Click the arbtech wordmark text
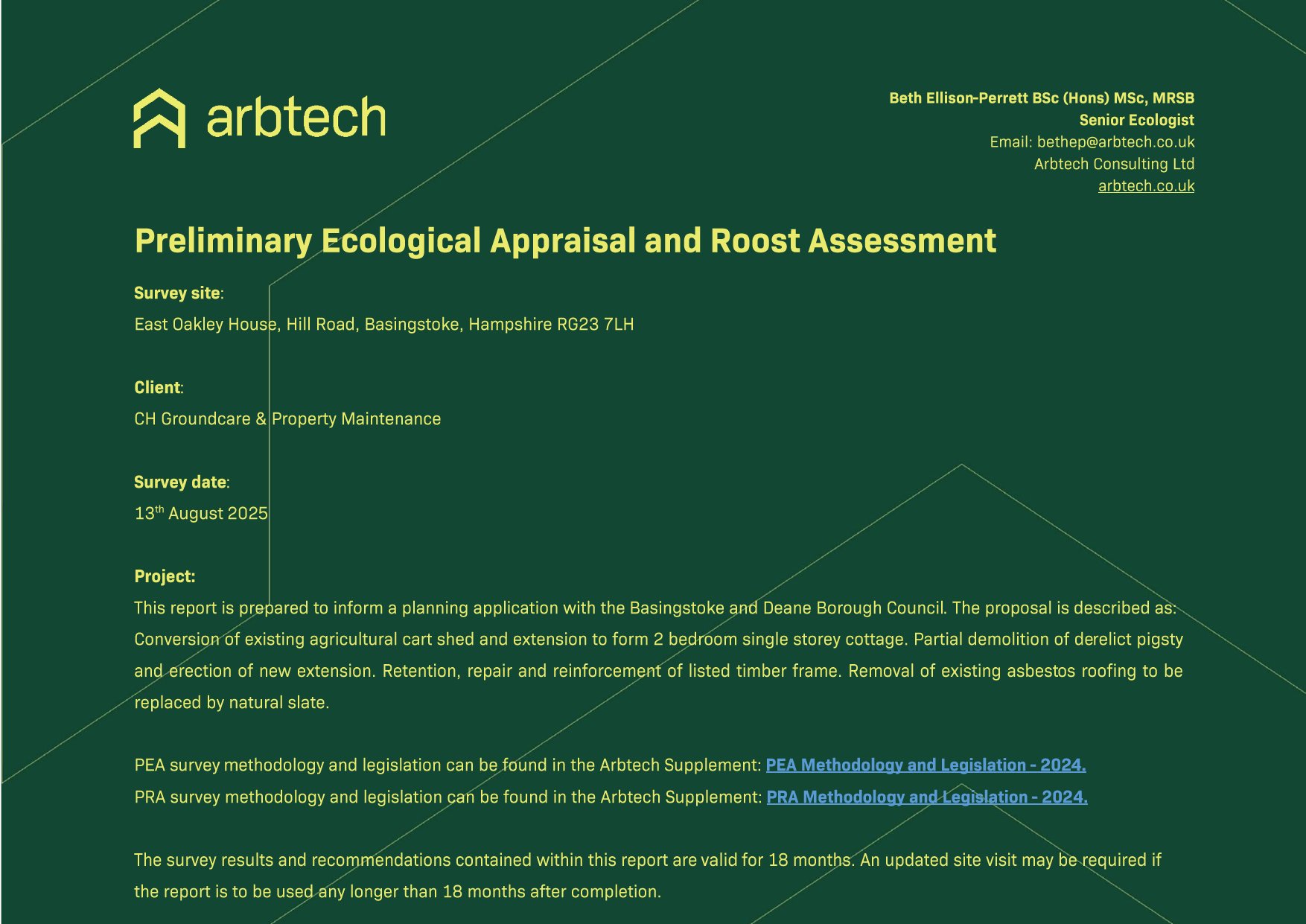 [296, 118]
